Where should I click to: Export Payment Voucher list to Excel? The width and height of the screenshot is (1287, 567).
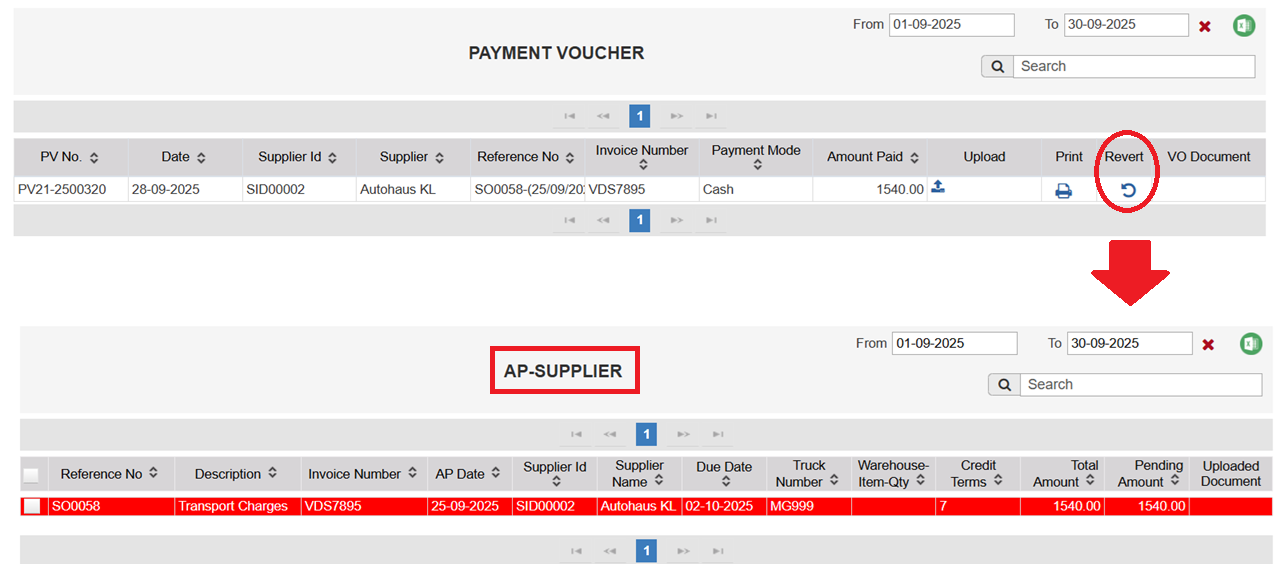(1244, 25)
